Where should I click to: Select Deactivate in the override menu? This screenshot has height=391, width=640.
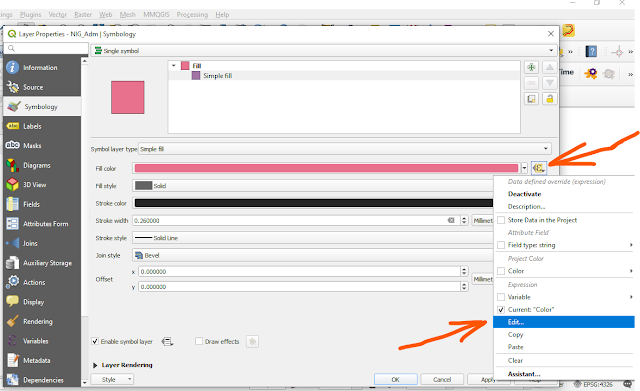point(524,194)
